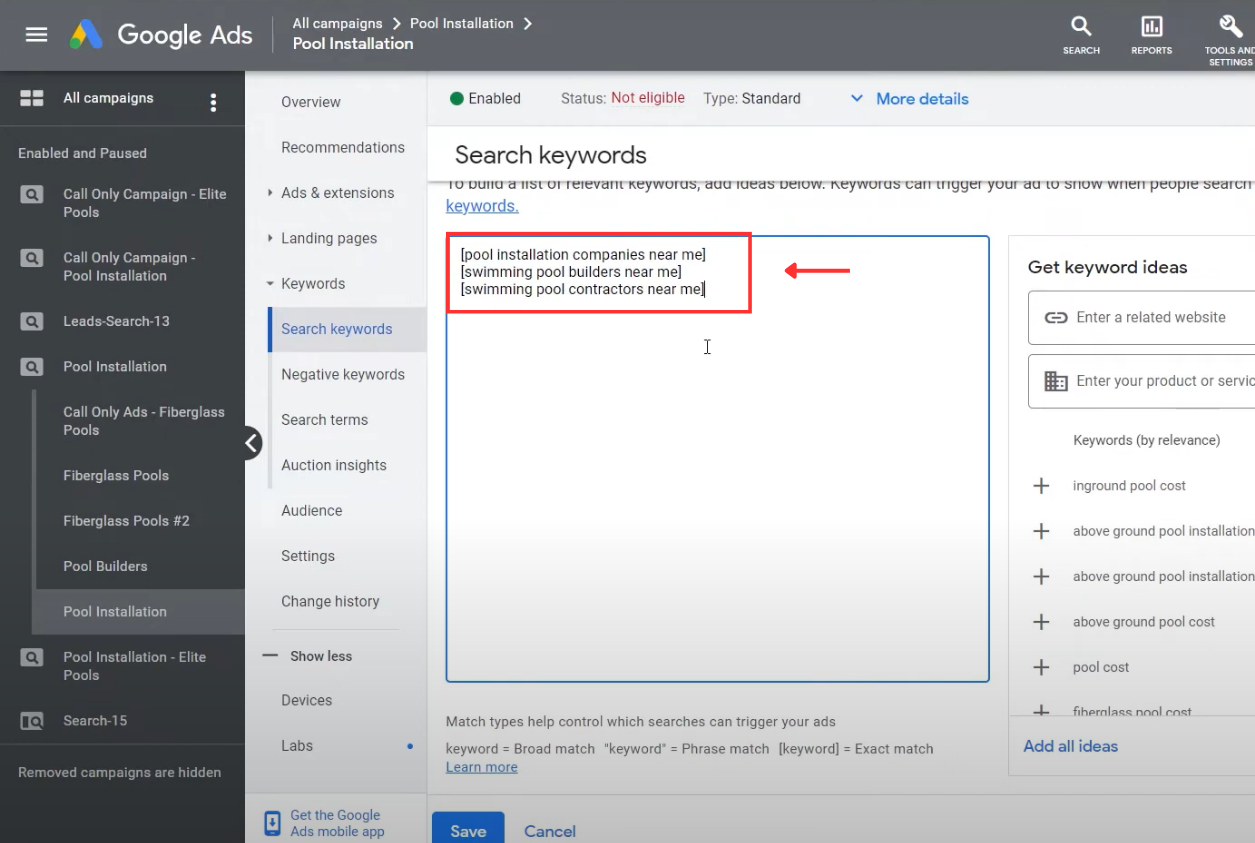1255x843 pixels.
Task: Click the Google Ads mobile app icon
Action: click(x=271, y=822)
